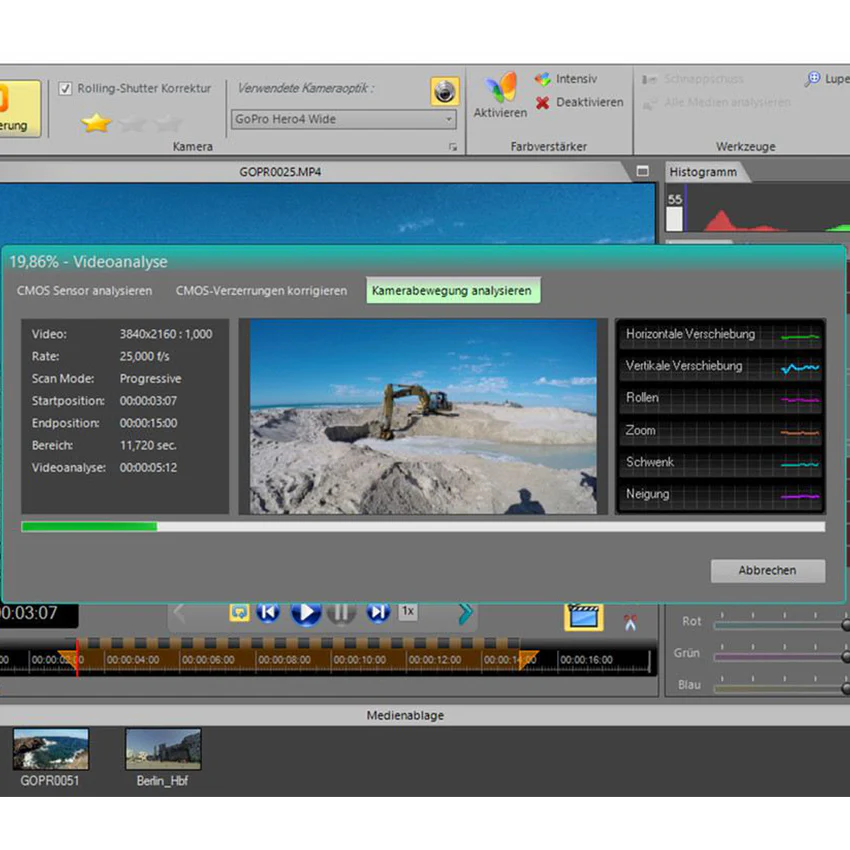Click the Endposition value 00:00:15:00
The height and width of the screenshot is (850, 850).
pos(148,423)
